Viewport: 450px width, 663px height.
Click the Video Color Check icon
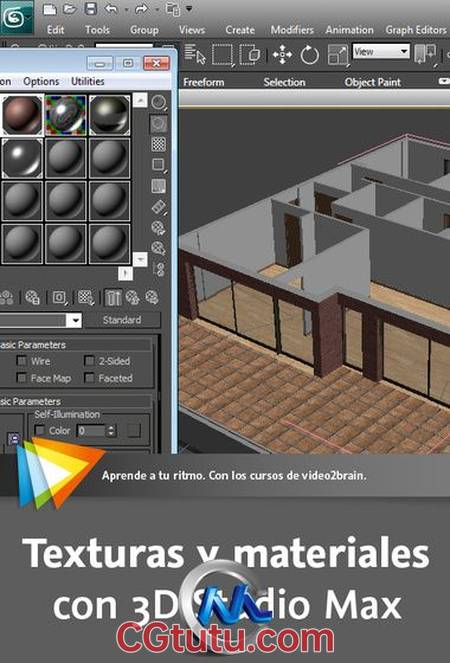tap(159, 186)
